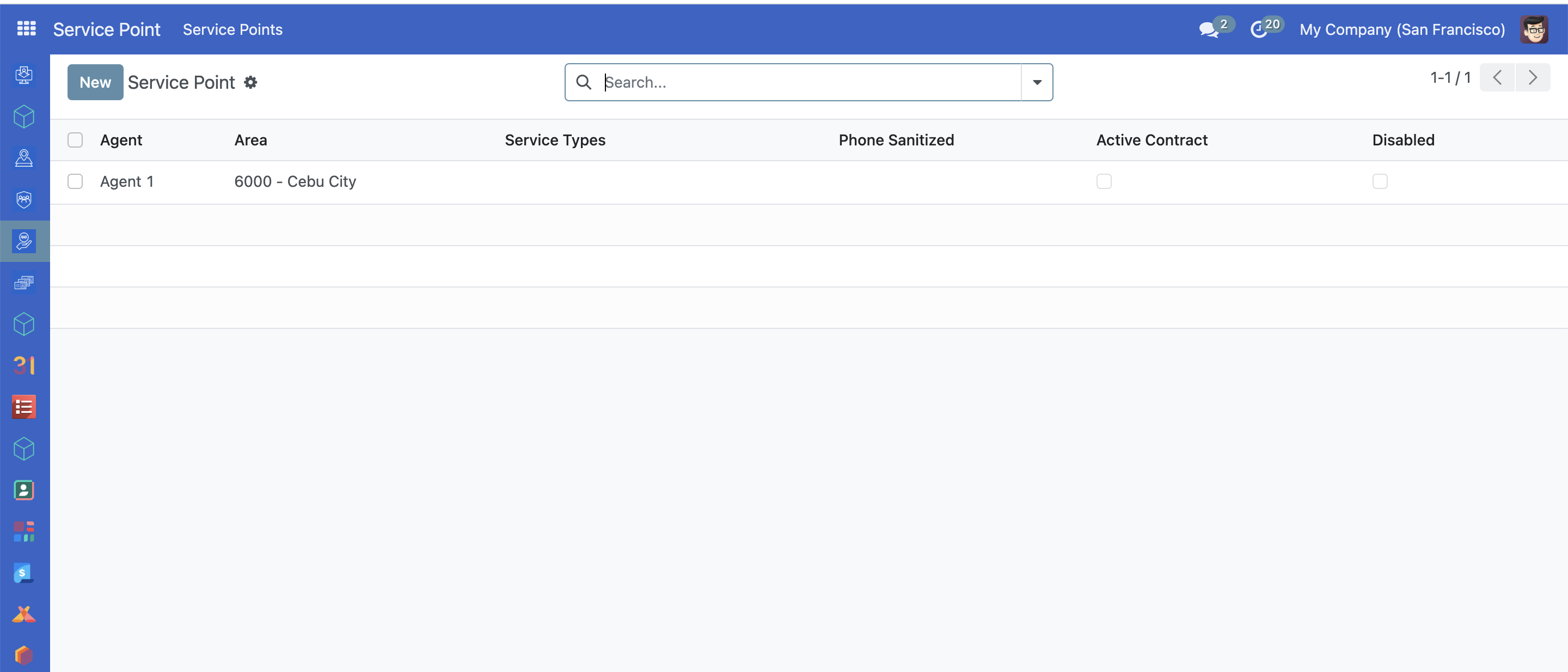
Task: Open the Dashboards app icon in sidebar
Action: tap(24, 531)
